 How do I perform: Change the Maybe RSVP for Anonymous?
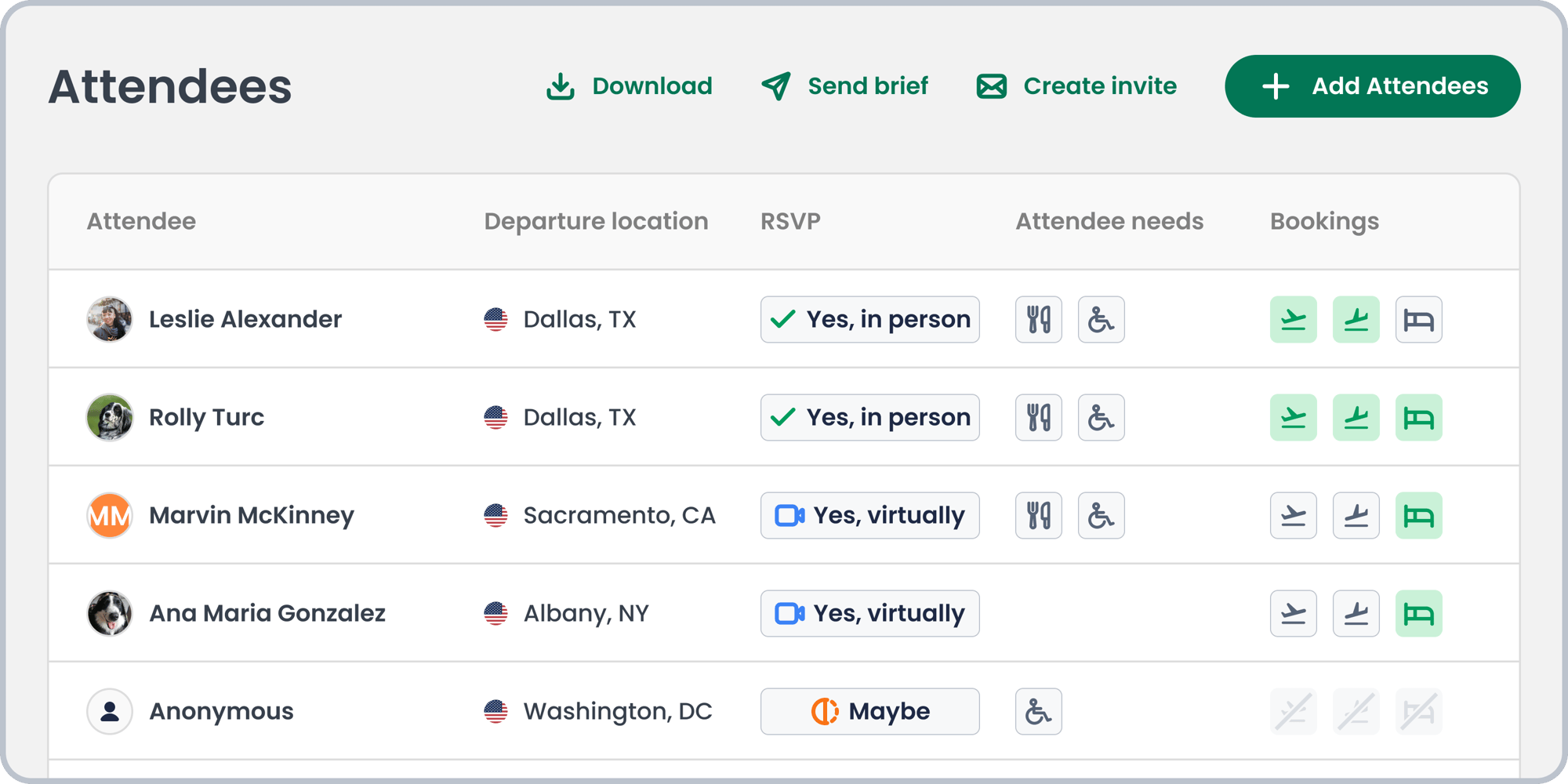tap(869, 711)
